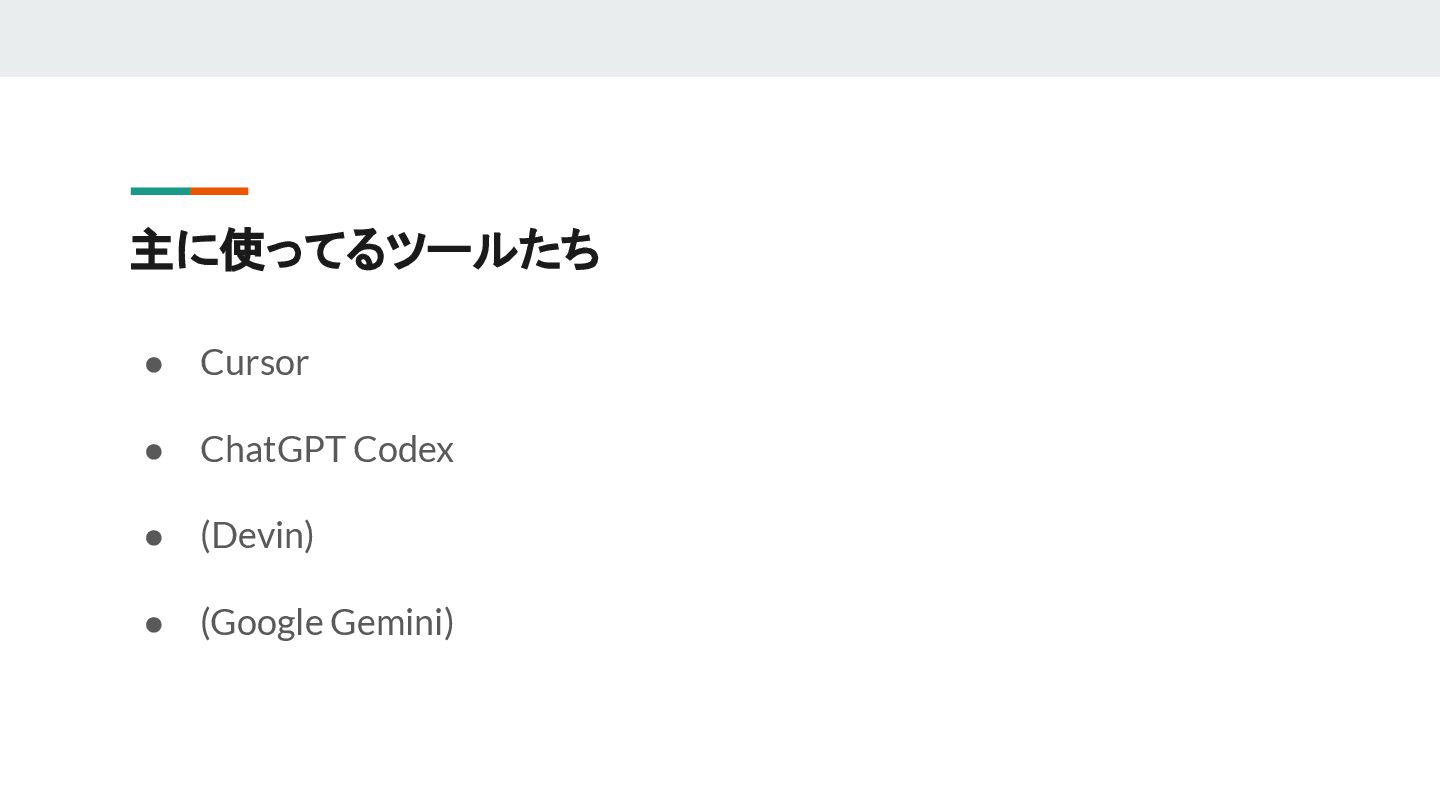Select the Cursor bullet text
This screenshot has width=1440, height=810.
pos(254,362)
